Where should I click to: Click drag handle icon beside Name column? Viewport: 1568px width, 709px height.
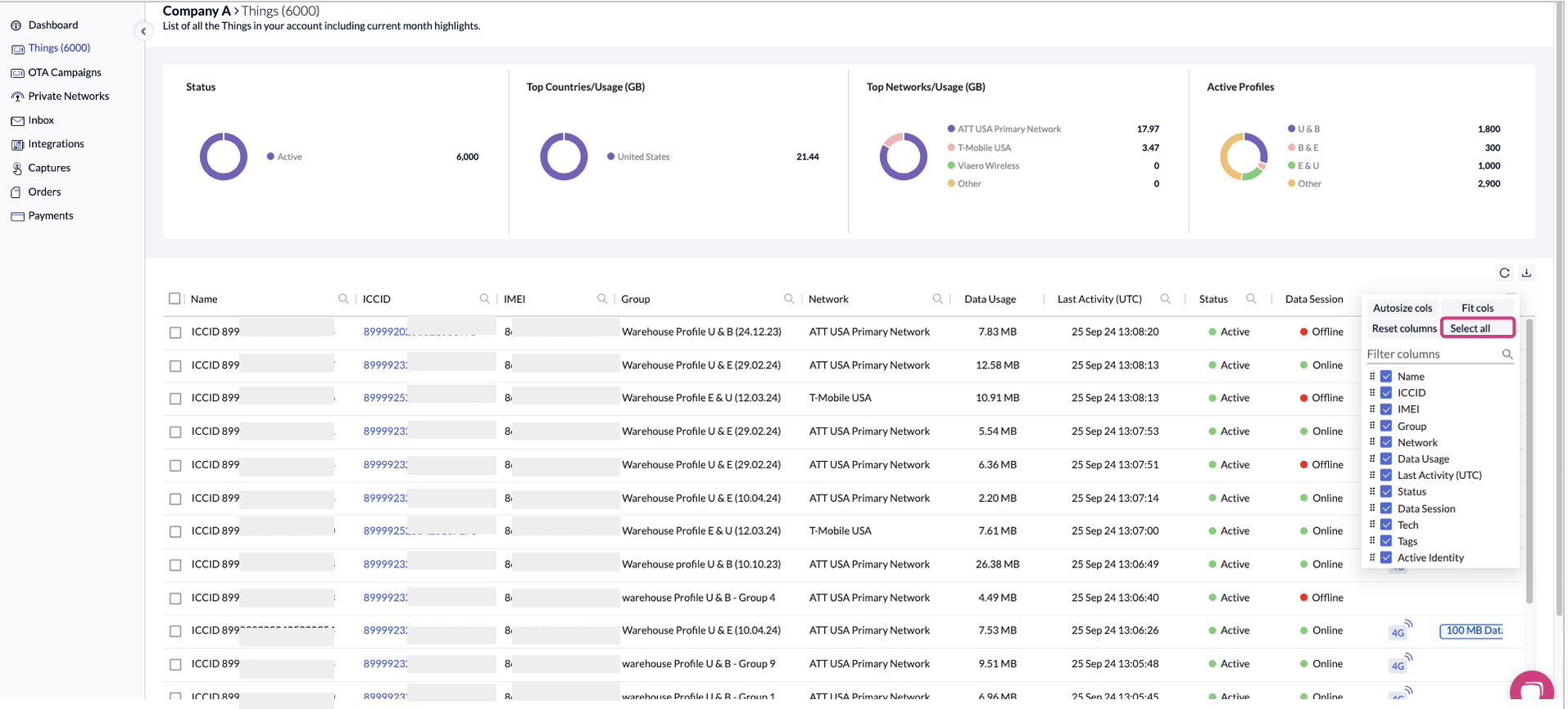(x=1372, y=377)
